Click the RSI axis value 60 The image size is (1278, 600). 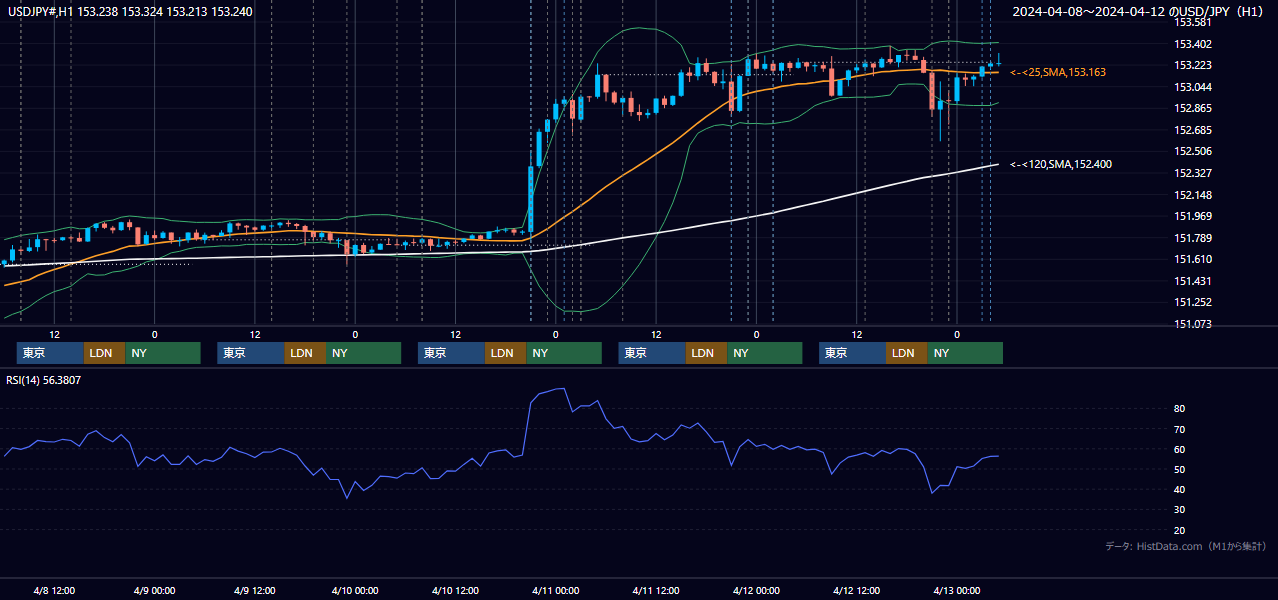click(1180, 449)
